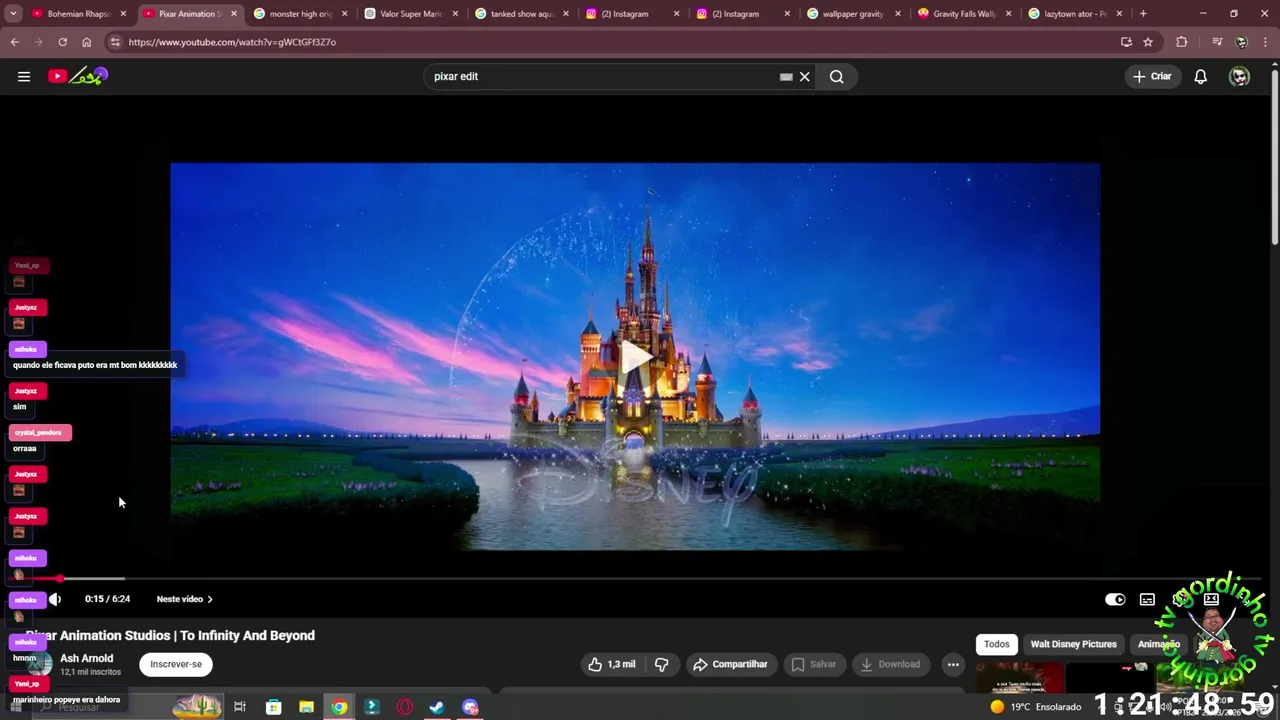Open the on-screen keyboard in search box
The width and height of the screenshot is (1280, 720).
pos(786,76)
